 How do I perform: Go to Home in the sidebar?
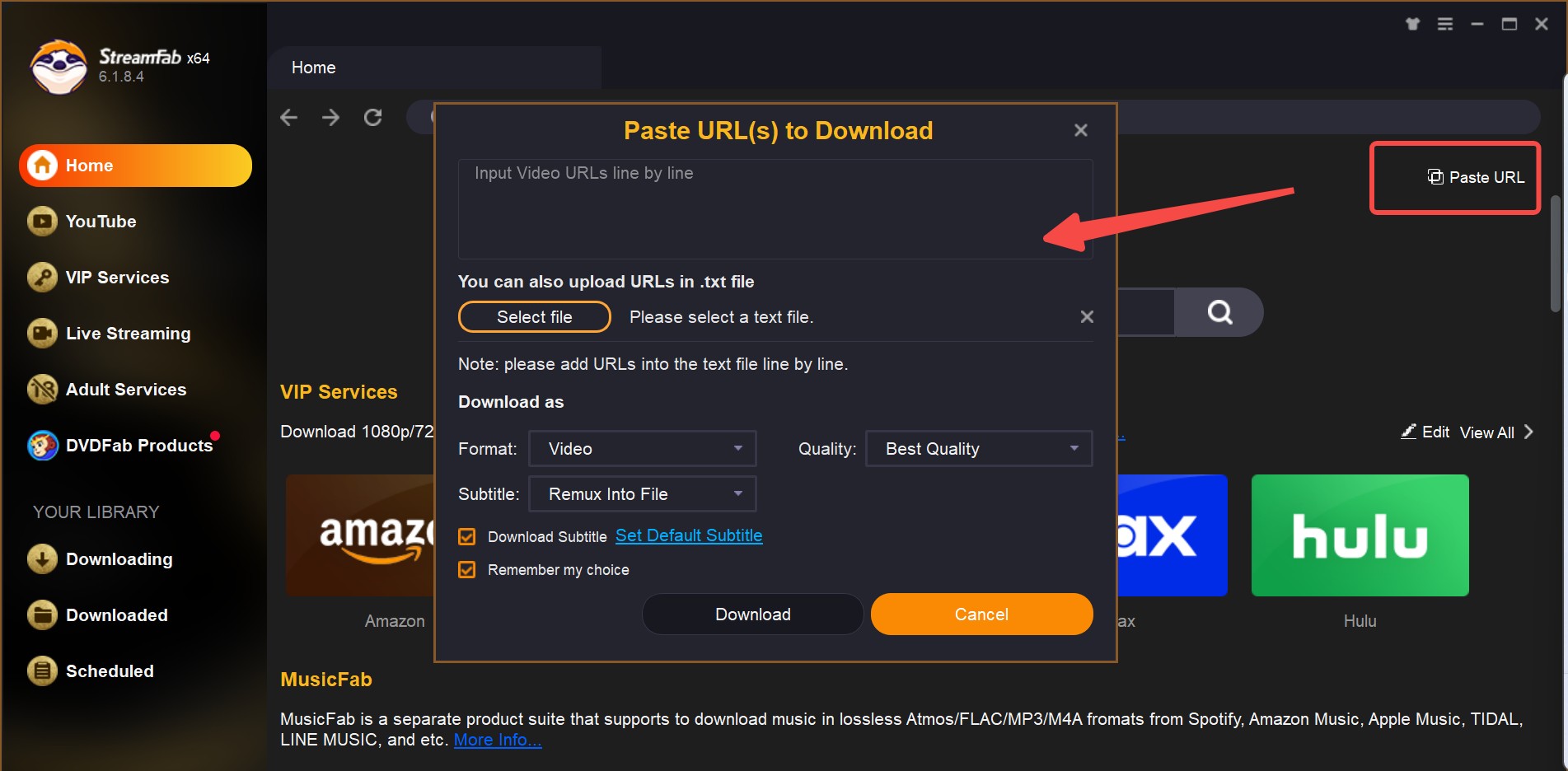pos(135,166)
